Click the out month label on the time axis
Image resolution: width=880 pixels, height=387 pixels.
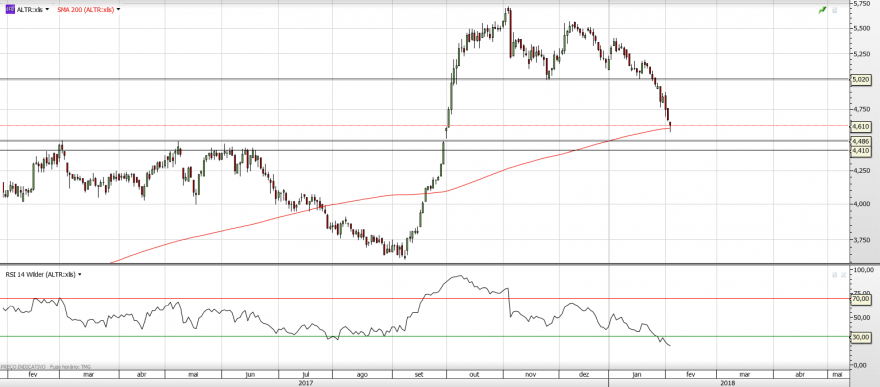[475, 374]
